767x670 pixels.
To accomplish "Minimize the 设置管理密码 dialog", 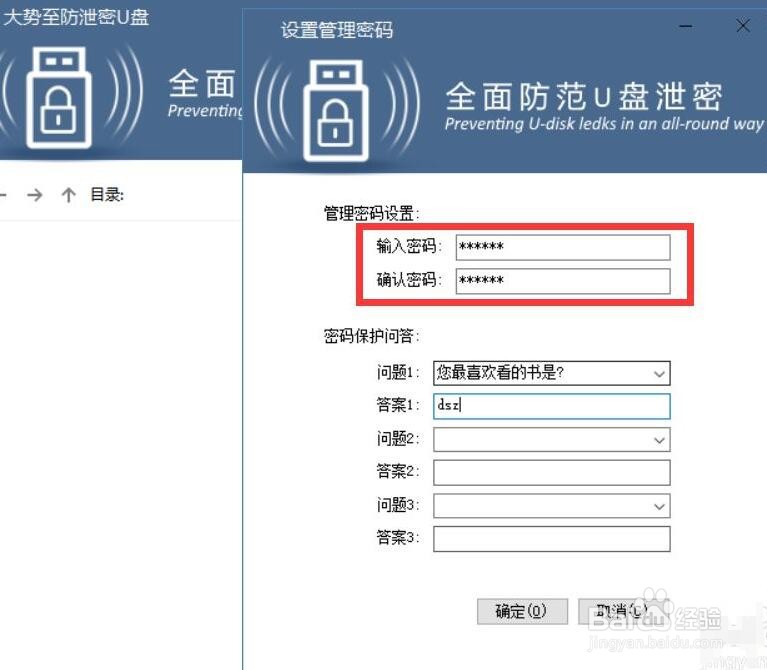I will 686,26.
